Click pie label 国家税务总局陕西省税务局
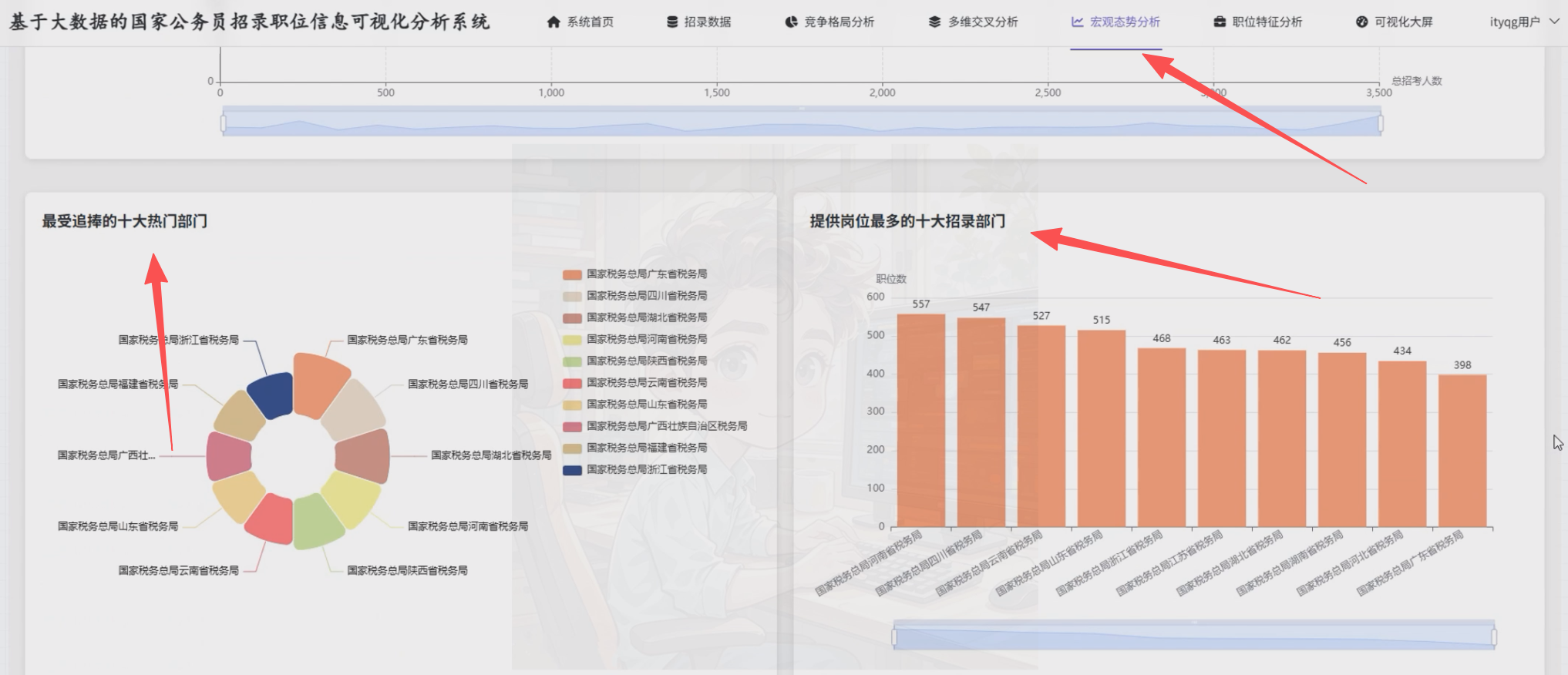Image resolution: width=1568 pixels, height=675 pixels. pos(407,571)
